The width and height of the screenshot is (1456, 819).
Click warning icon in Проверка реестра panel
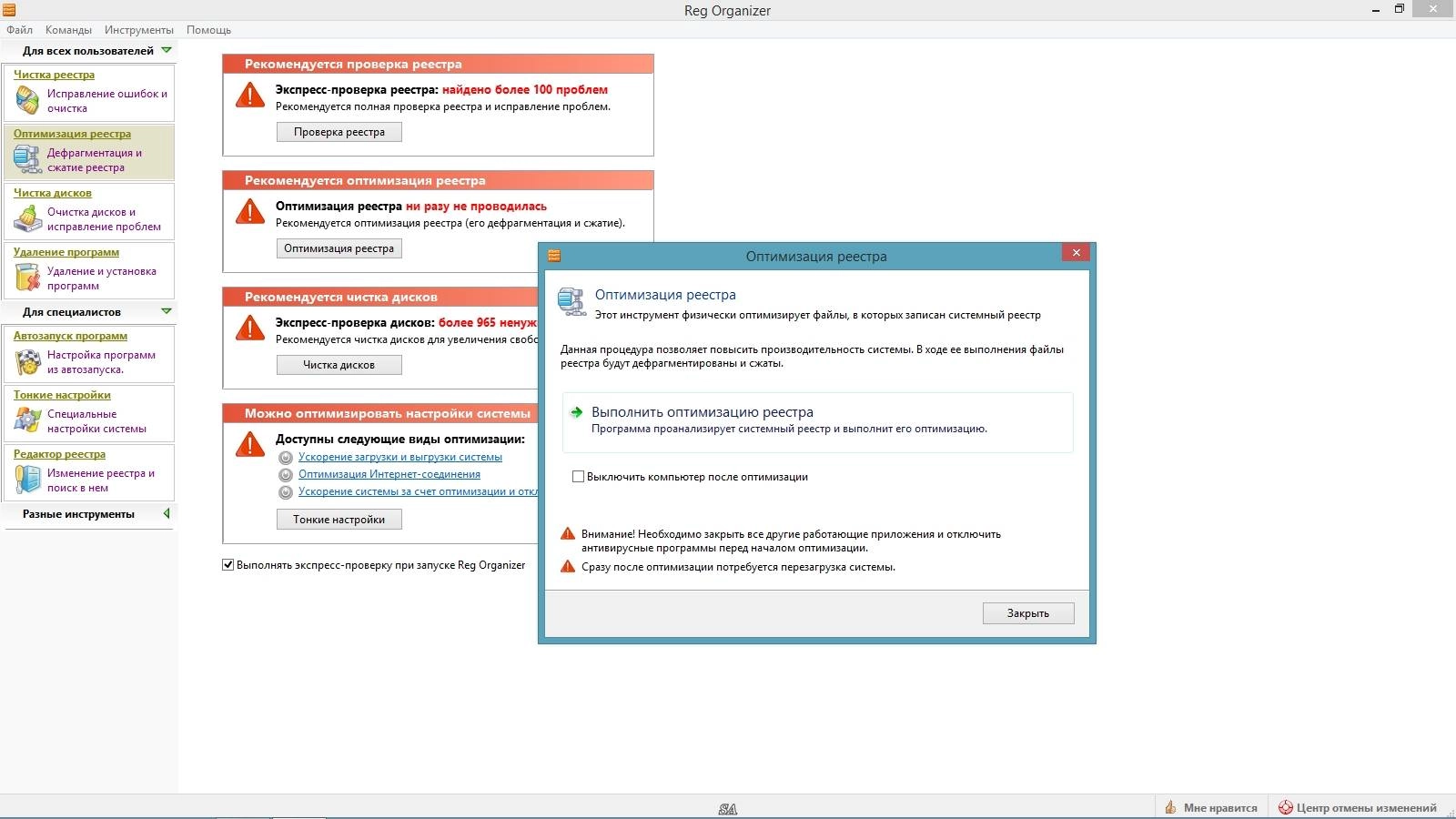[x=250, y=95]
